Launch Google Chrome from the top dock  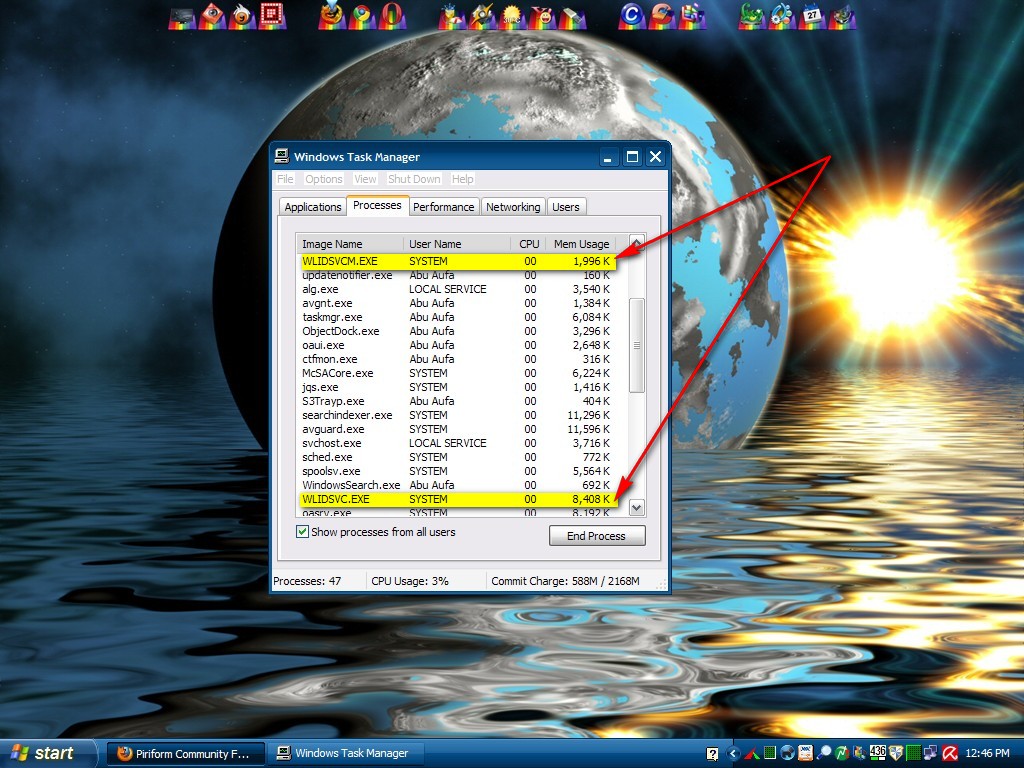[362, 16]
